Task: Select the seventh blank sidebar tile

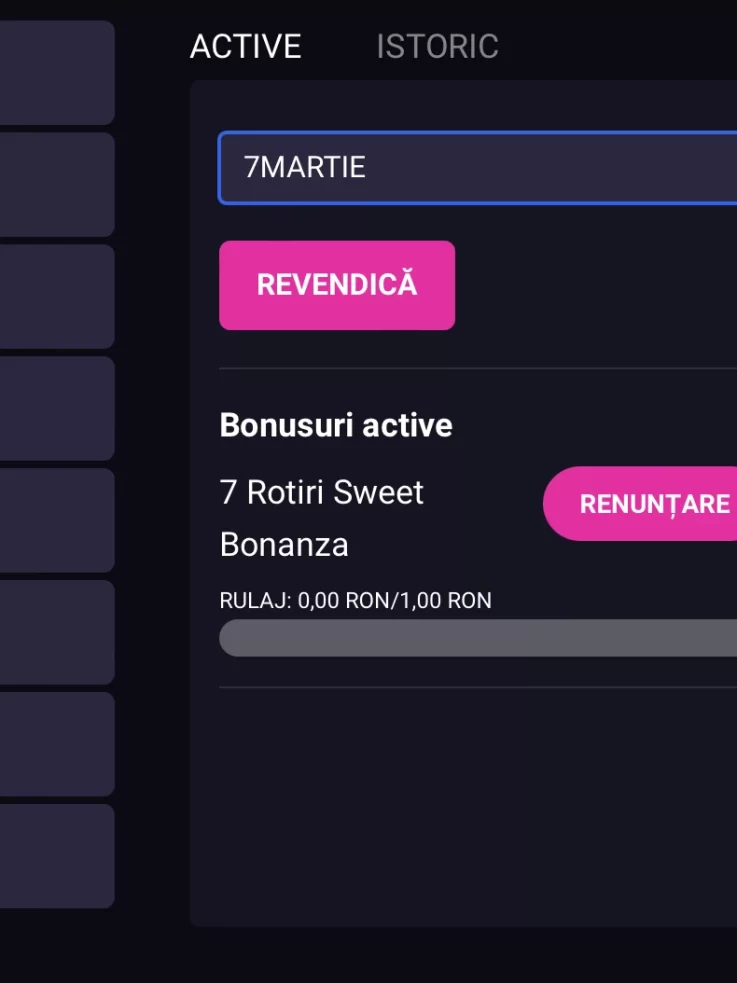Action: 57,744
